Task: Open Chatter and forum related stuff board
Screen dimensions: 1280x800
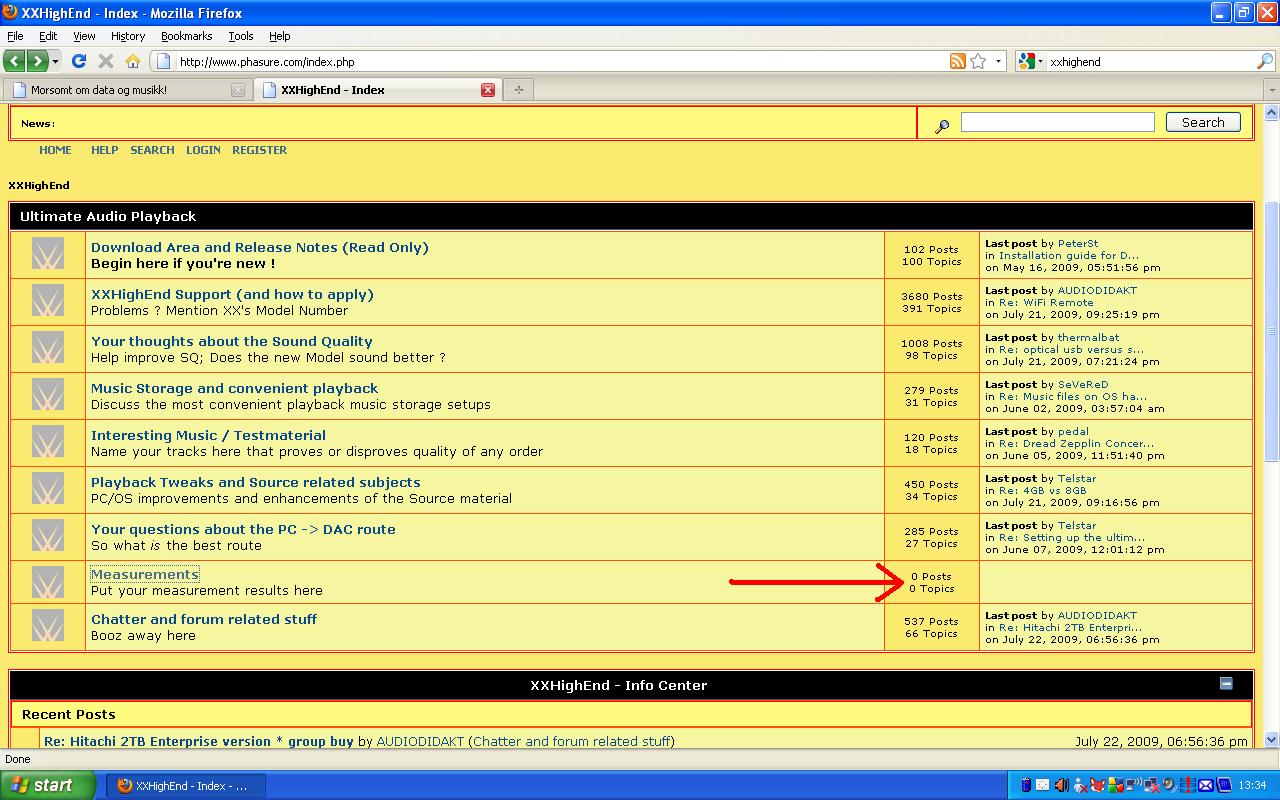Action: tap(204, 619)
